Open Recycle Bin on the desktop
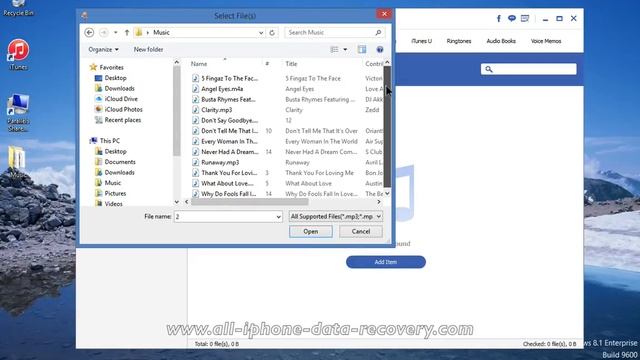The image size is (640, 360). pyautogui.click(x=18, y=8)
